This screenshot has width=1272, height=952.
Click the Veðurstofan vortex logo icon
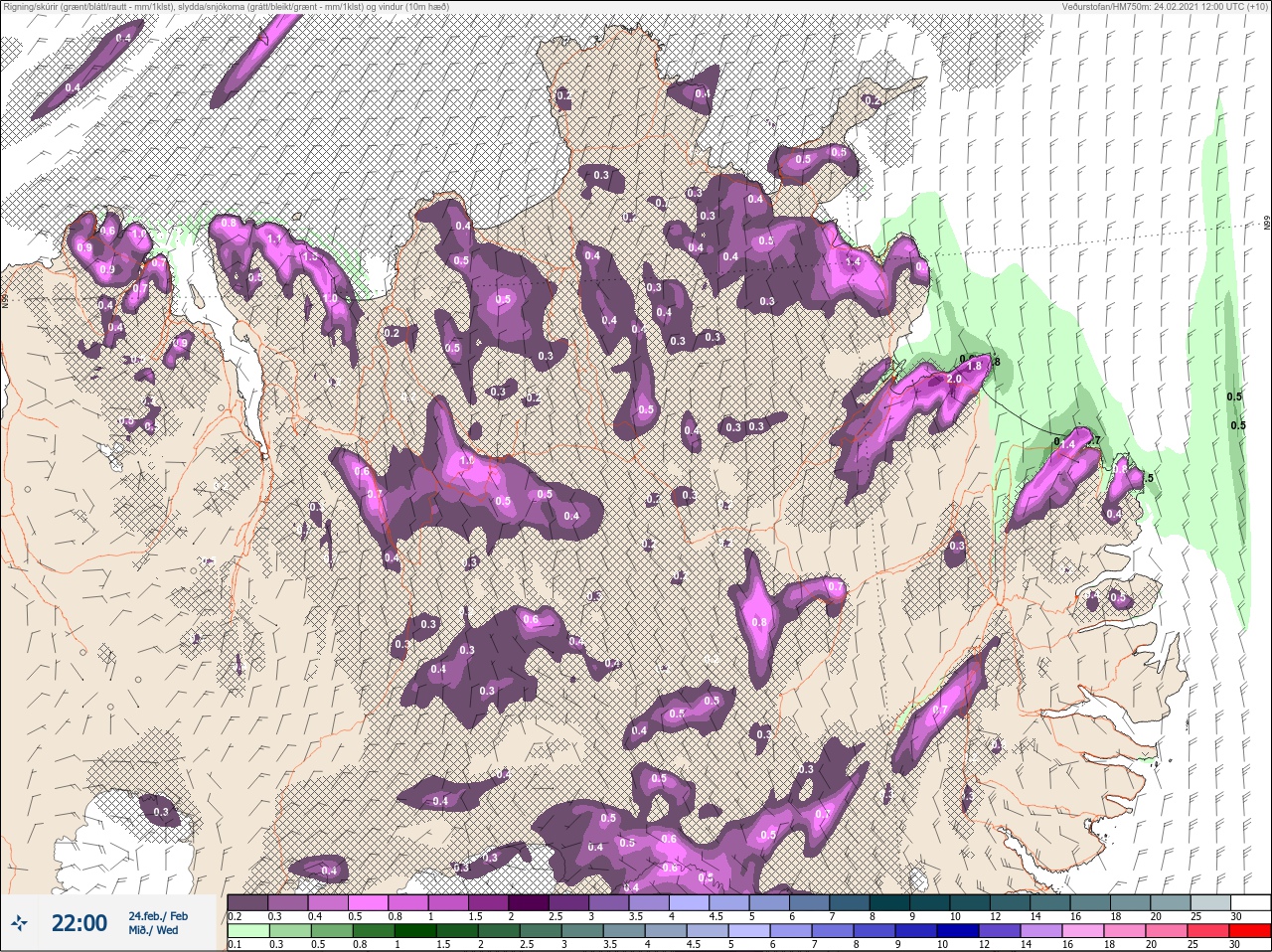click(x=20, y=923)
